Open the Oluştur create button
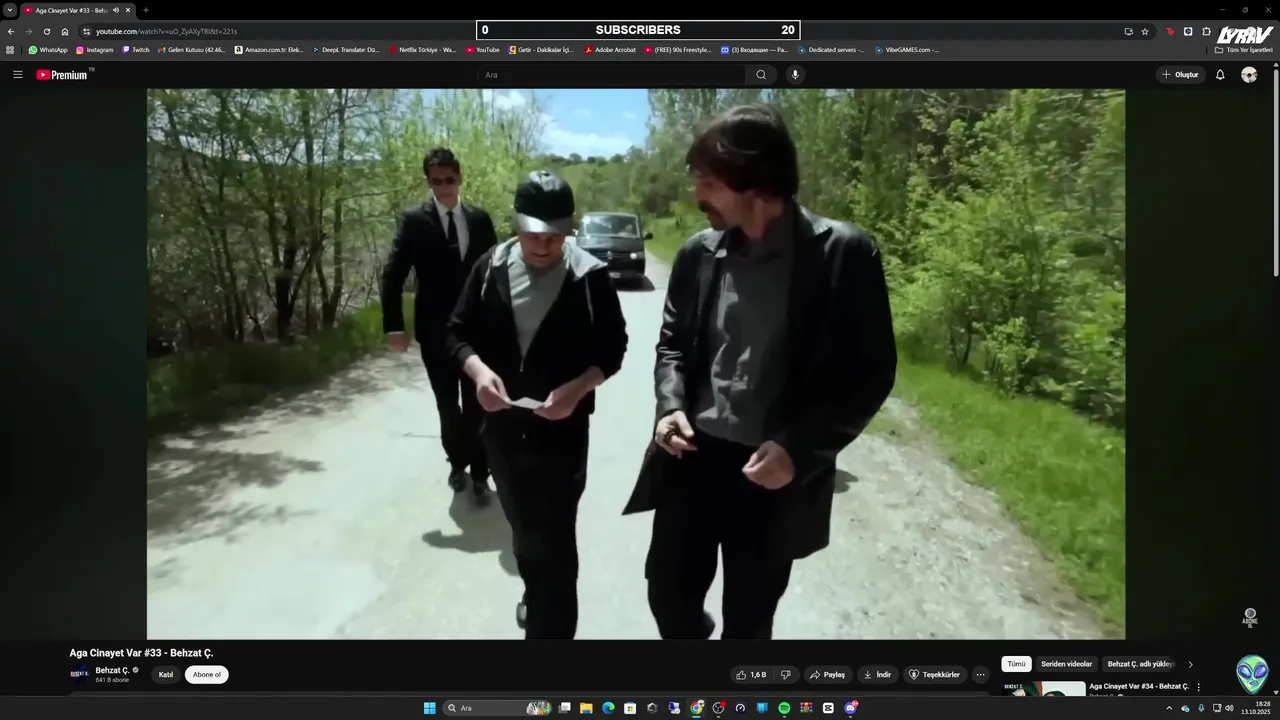 pyautogui.click(x=1180, y=75)
